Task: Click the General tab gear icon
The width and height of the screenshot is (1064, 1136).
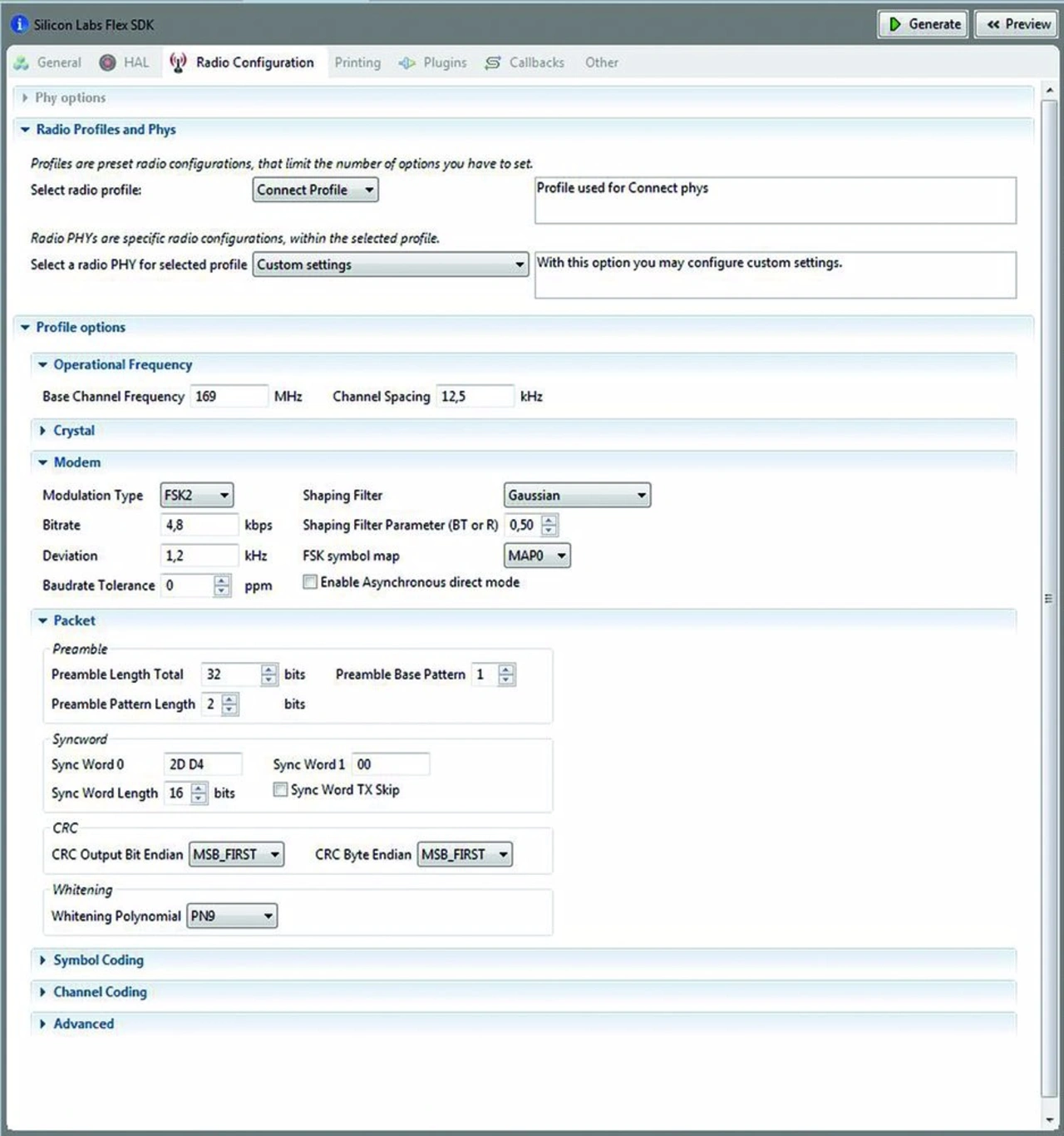Action: pyautogui.click(x=22, y=63)
